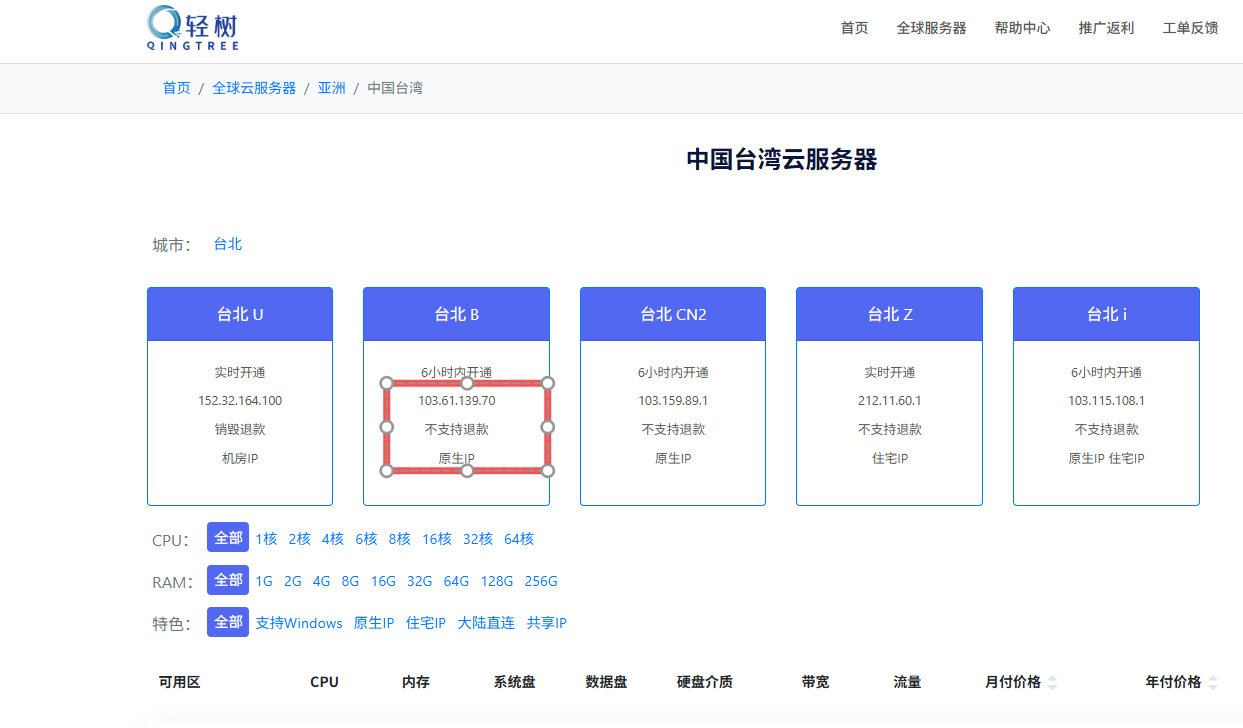Viewport: 1243px width, 728px height.
Task: Filter by 大陆直连 feature
Action: coord(486,623)
